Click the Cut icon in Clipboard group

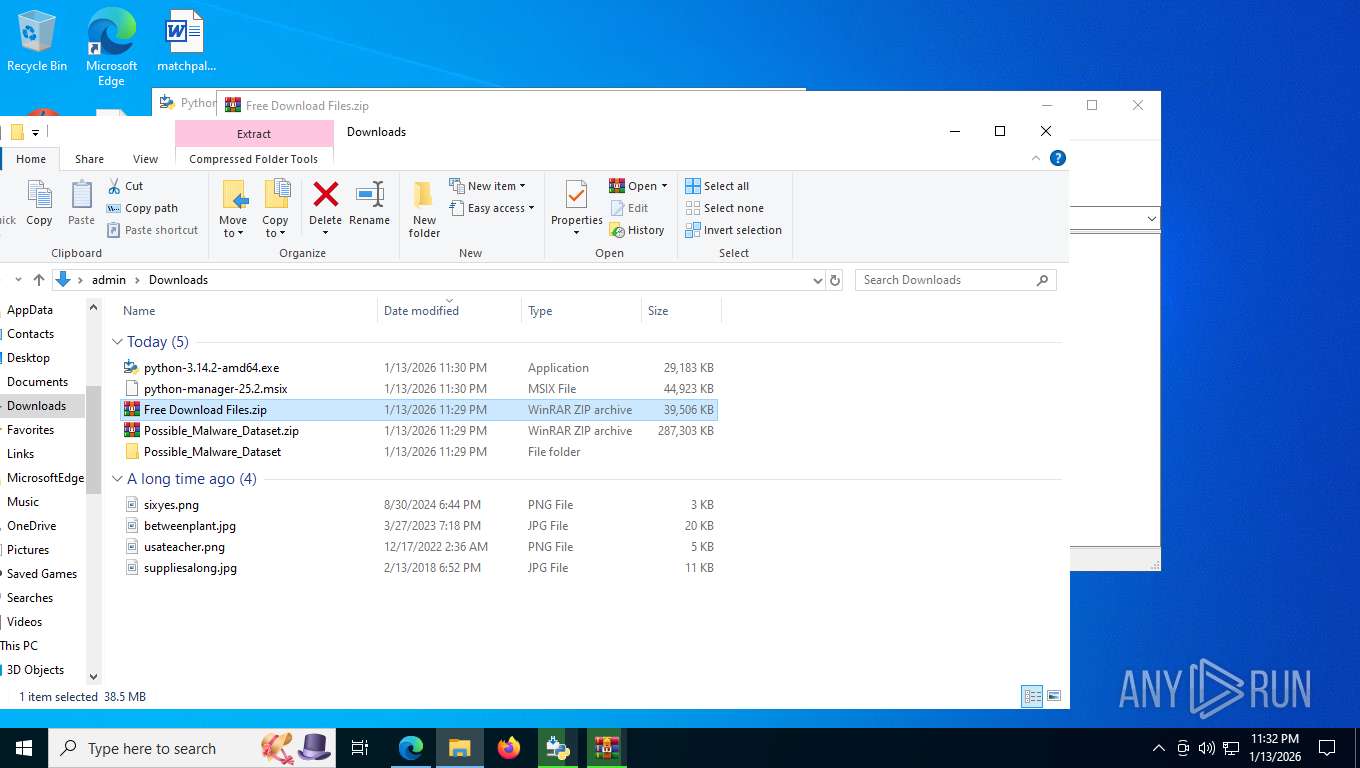pyautogui.click(x=114, y=186)
